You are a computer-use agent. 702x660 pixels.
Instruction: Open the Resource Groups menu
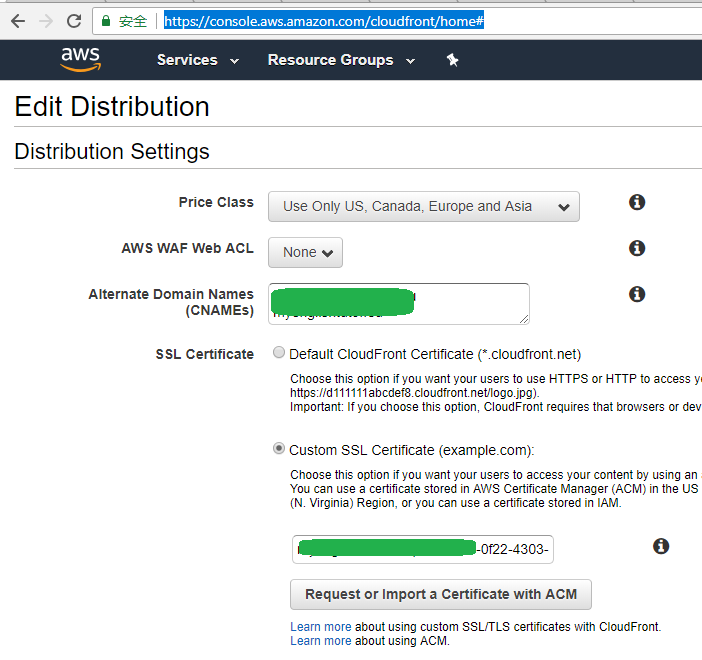coord(341,60)
